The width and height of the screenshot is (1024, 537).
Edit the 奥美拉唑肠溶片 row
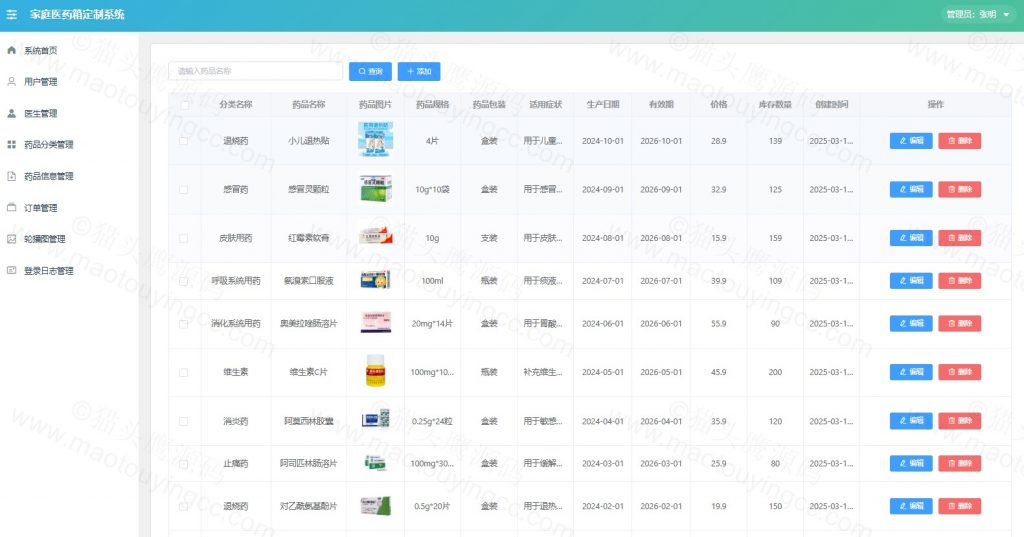coord(911,323)
